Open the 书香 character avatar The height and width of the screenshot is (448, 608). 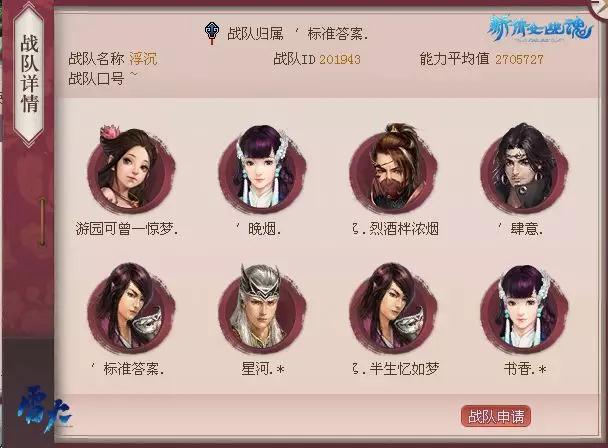(524, 308)
